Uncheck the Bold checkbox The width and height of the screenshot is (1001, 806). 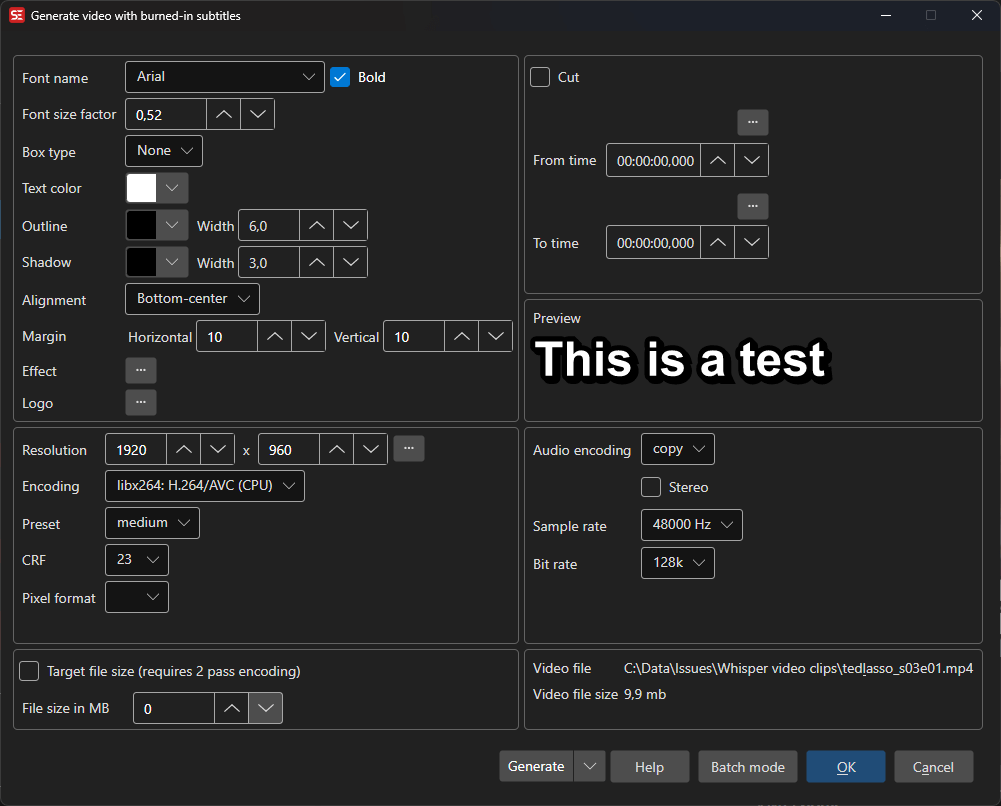(x=340, y=77)
